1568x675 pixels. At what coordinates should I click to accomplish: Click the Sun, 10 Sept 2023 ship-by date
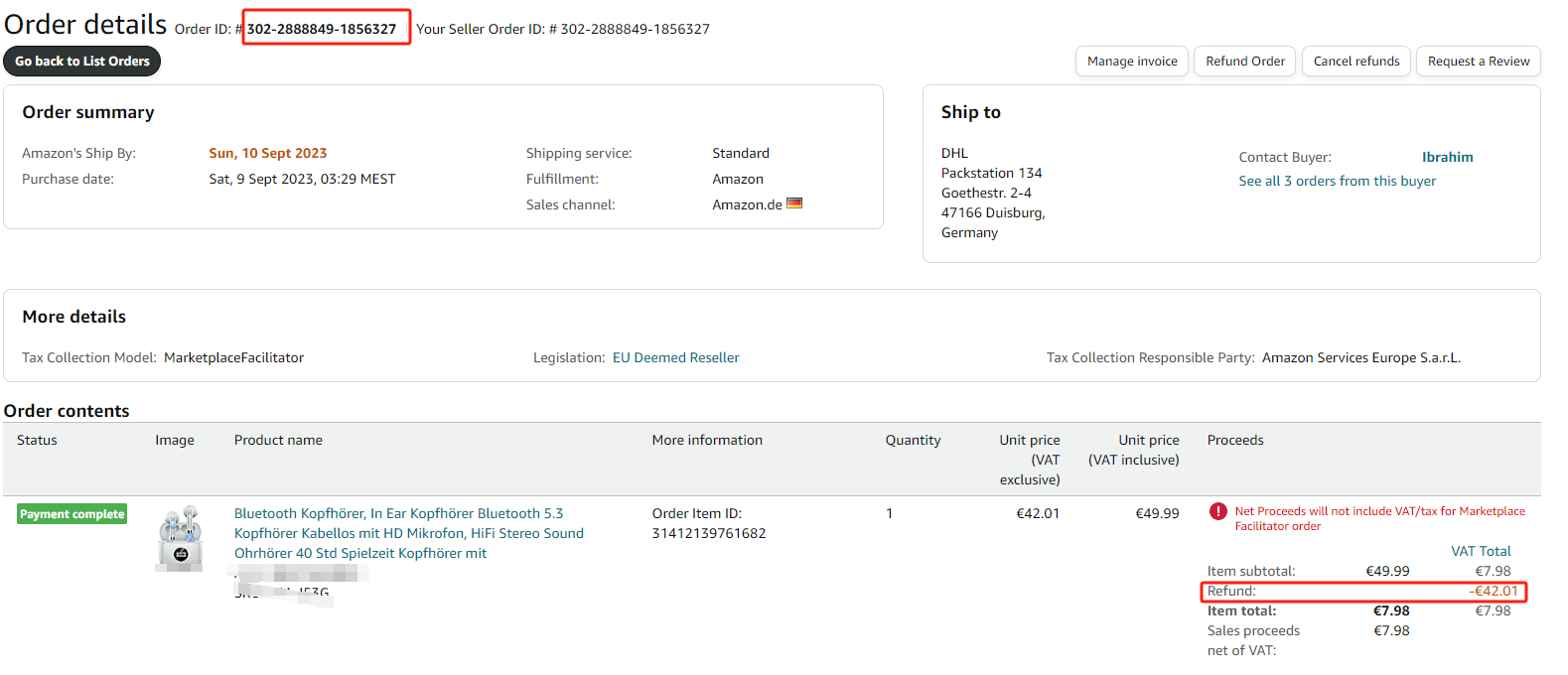(x=267, y=153)
